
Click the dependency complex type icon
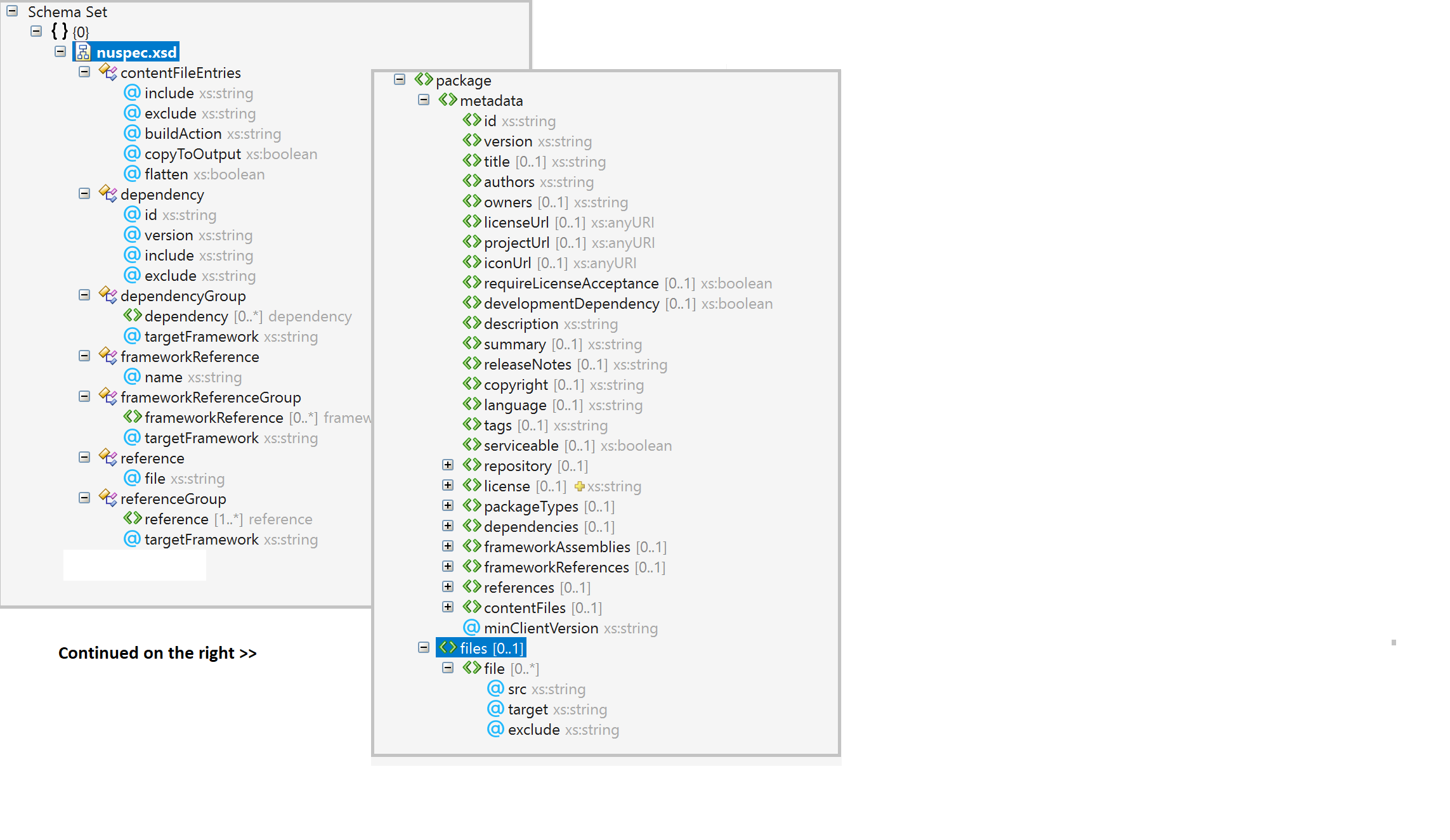point(108,194)
